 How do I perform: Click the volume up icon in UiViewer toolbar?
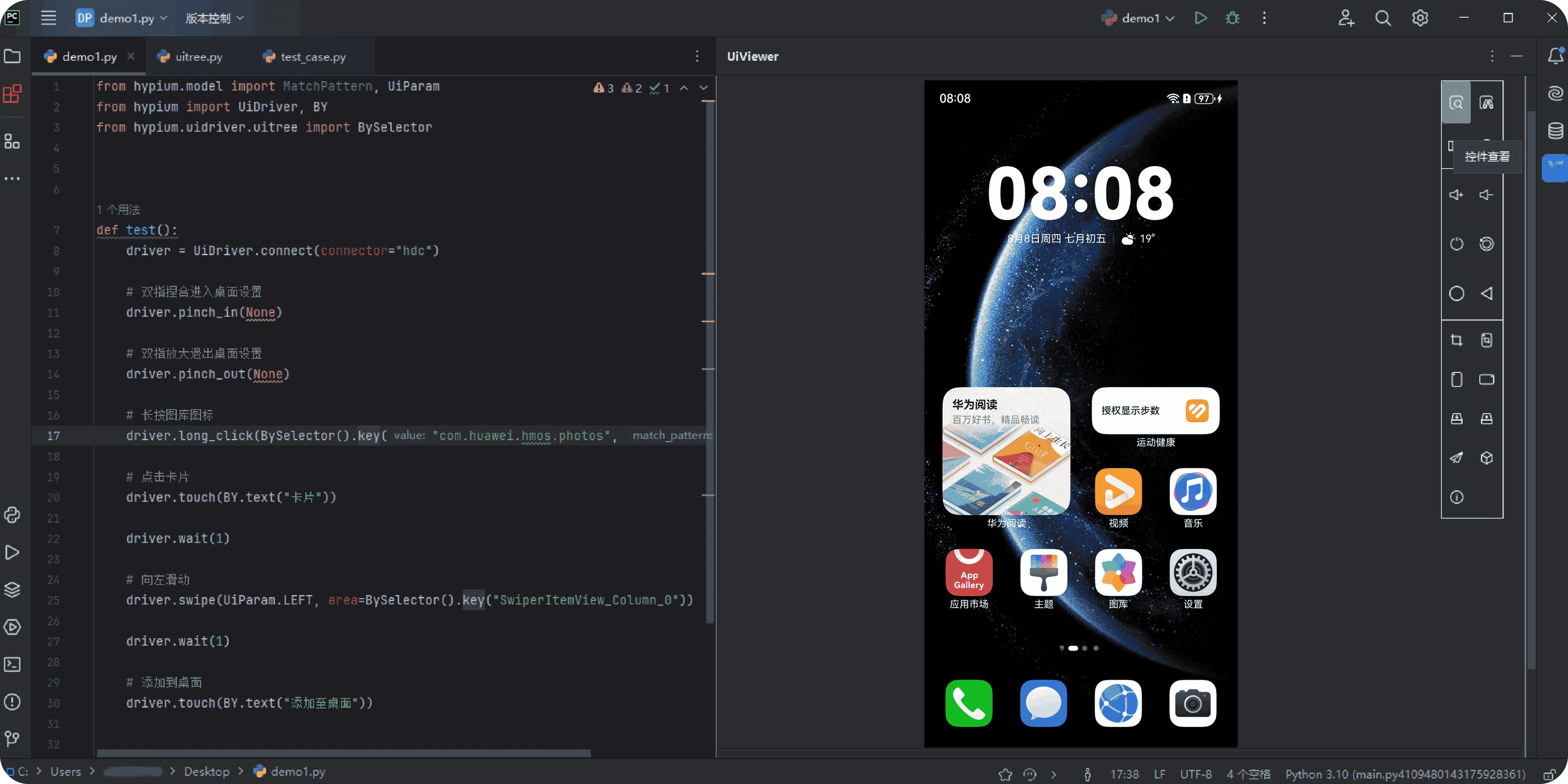[1456, 195]
